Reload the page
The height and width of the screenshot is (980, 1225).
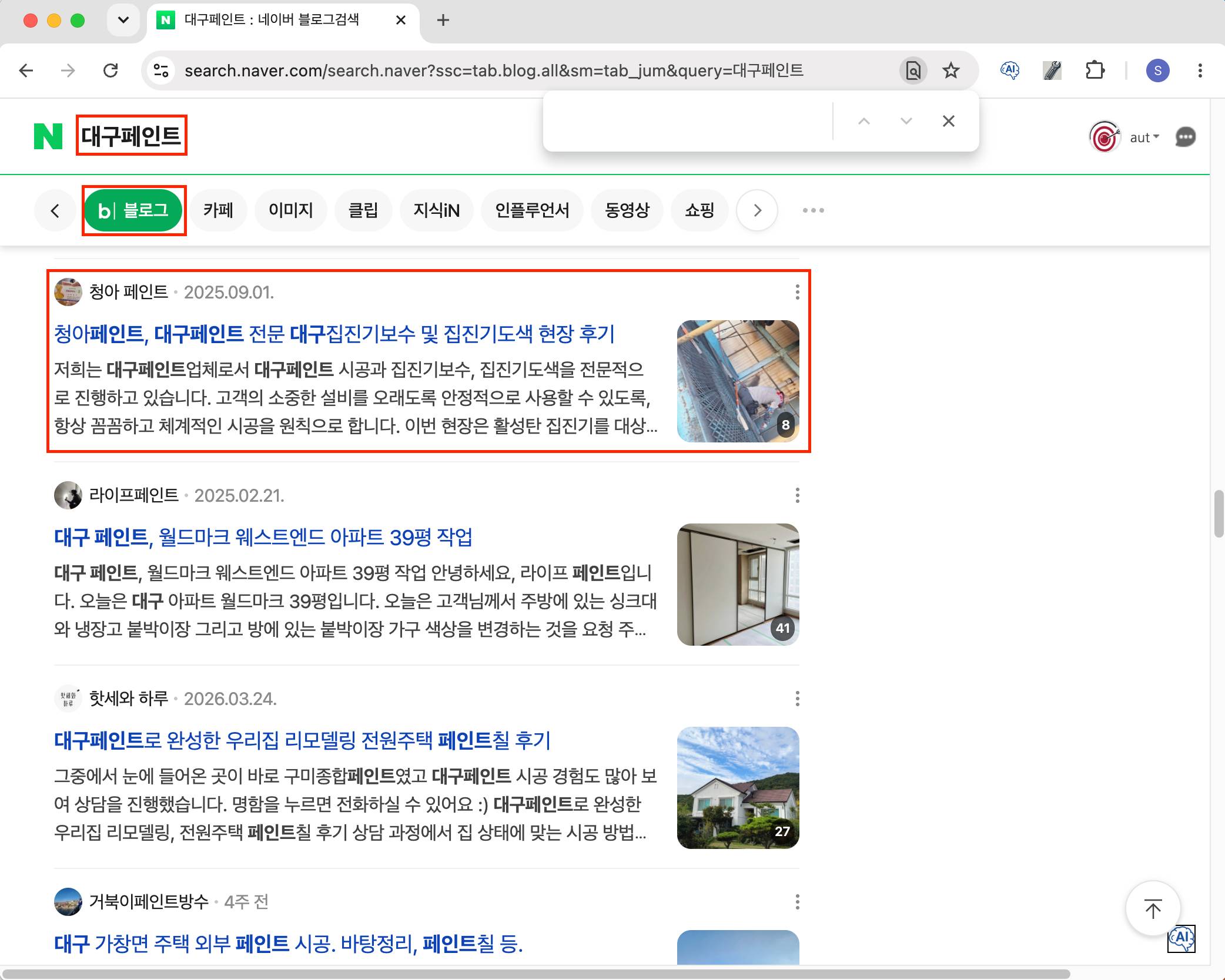point(111,71)
